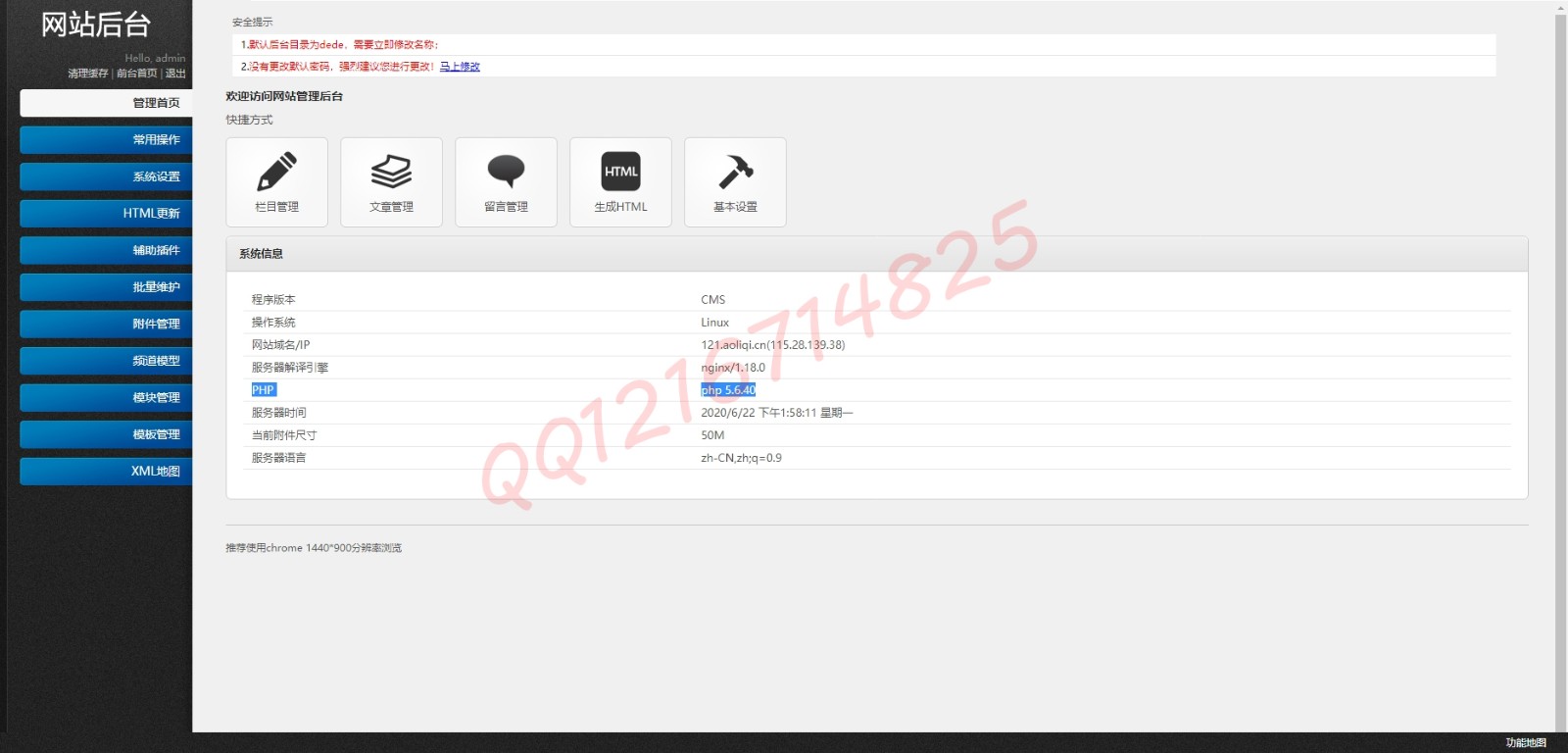This screenshot has width=1568, height=753.
Task: Open HTML更新 sidebar menu
Action: coord(106,213)
